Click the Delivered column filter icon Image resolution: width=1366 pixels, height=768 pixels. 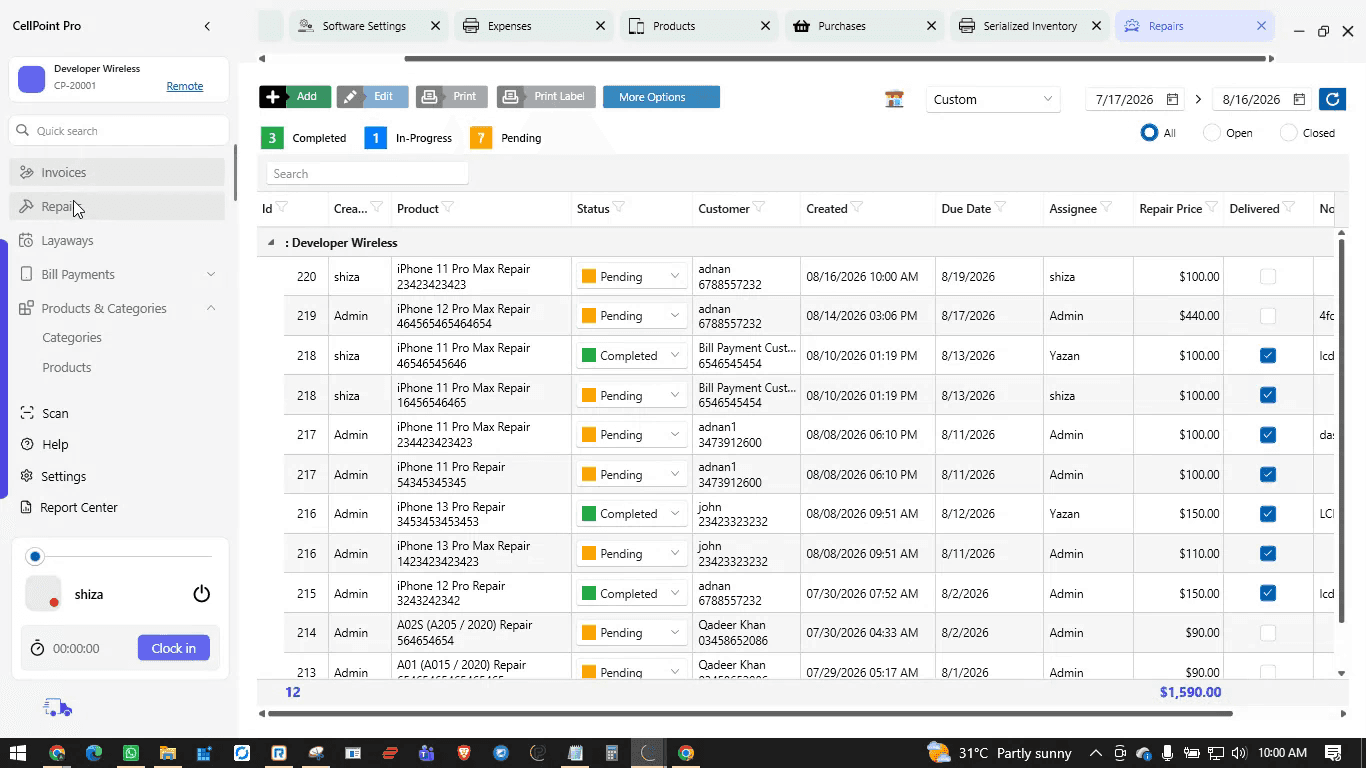click(1289, 208)
